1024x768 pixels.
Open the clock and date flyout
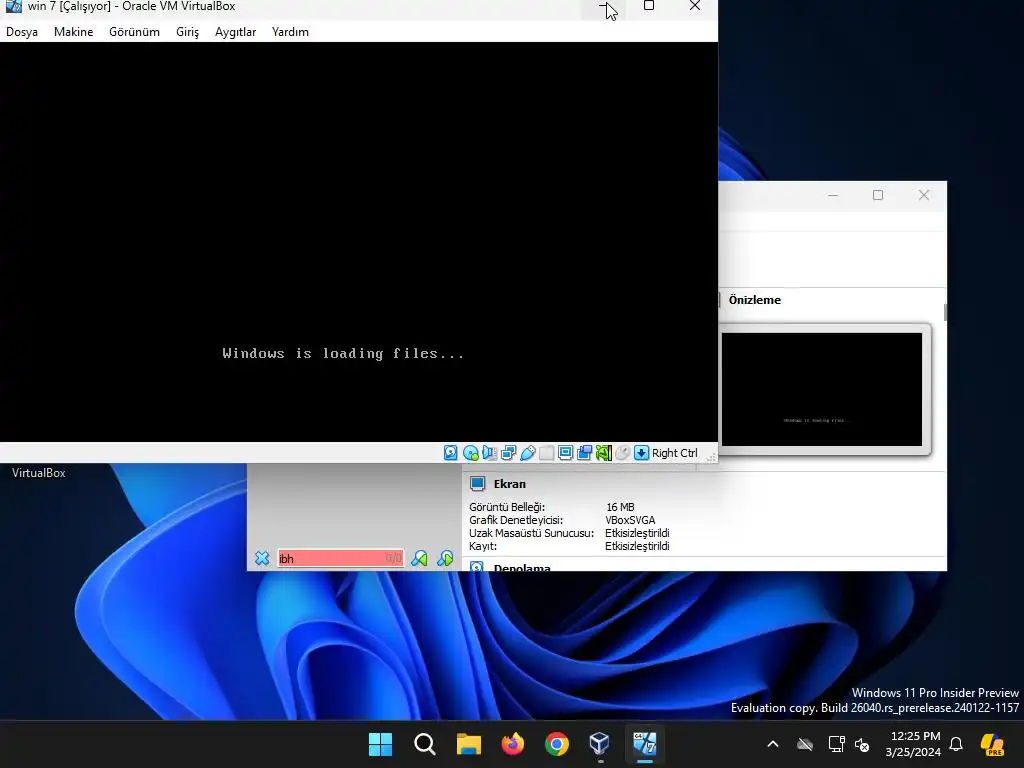pyautogui.click(x=913, y=744)
